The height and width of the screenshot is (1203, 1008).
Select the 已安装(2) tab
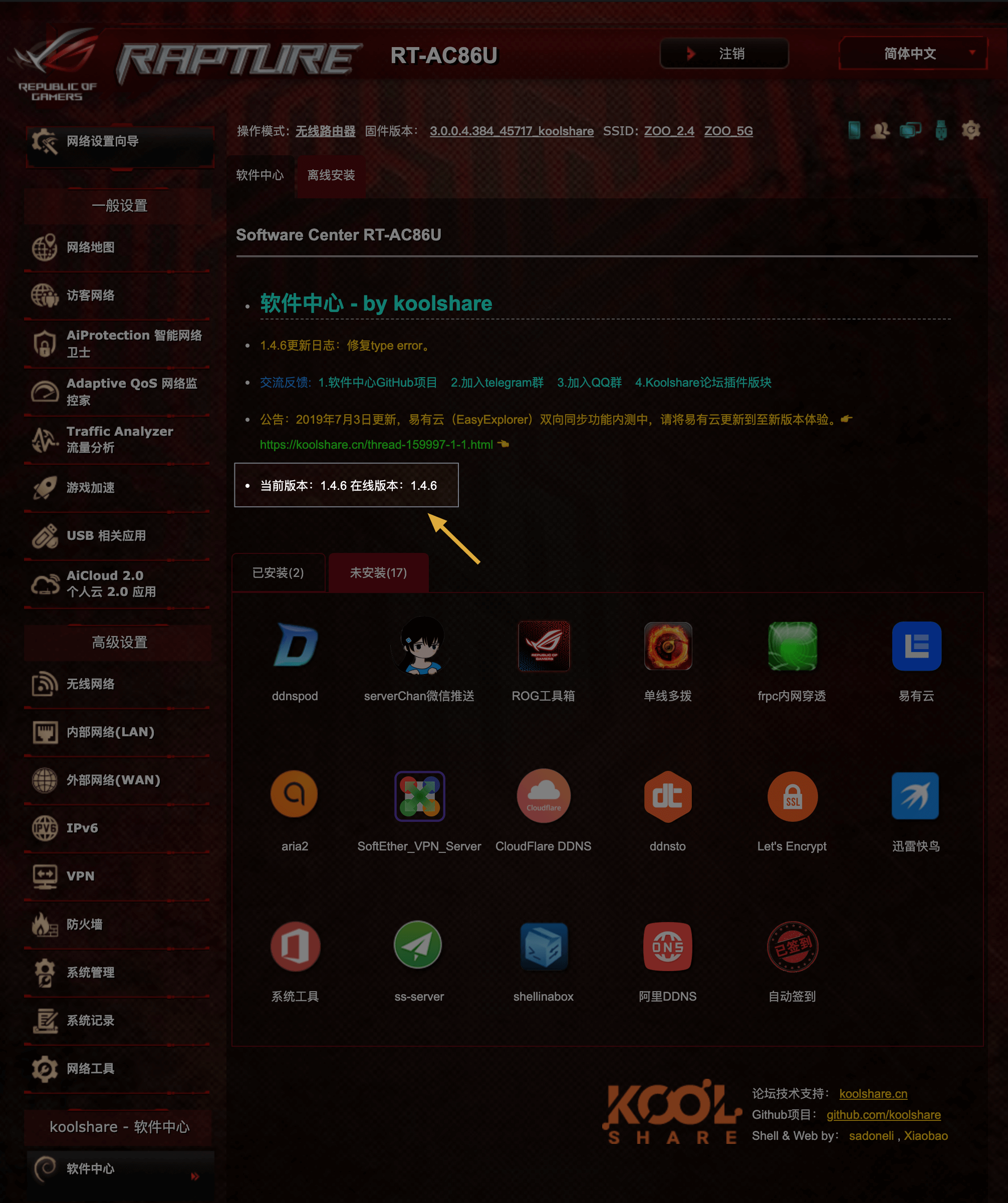(278, 572)
